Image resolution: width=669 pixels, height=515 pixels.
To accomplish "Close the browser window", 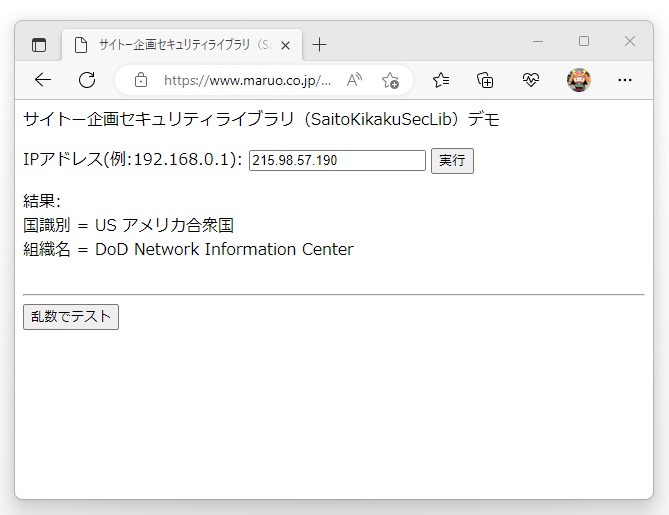I will tap(630, 41).
